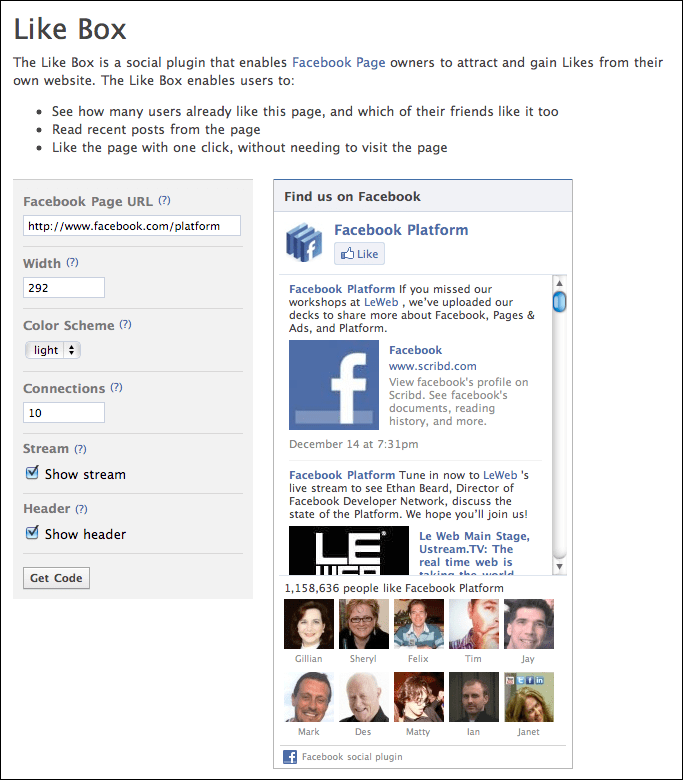Image resolution: width=683 pixels, height=780 pixels.
Task: Click the stream scrollbar thumb
Action: coord(559,301)
